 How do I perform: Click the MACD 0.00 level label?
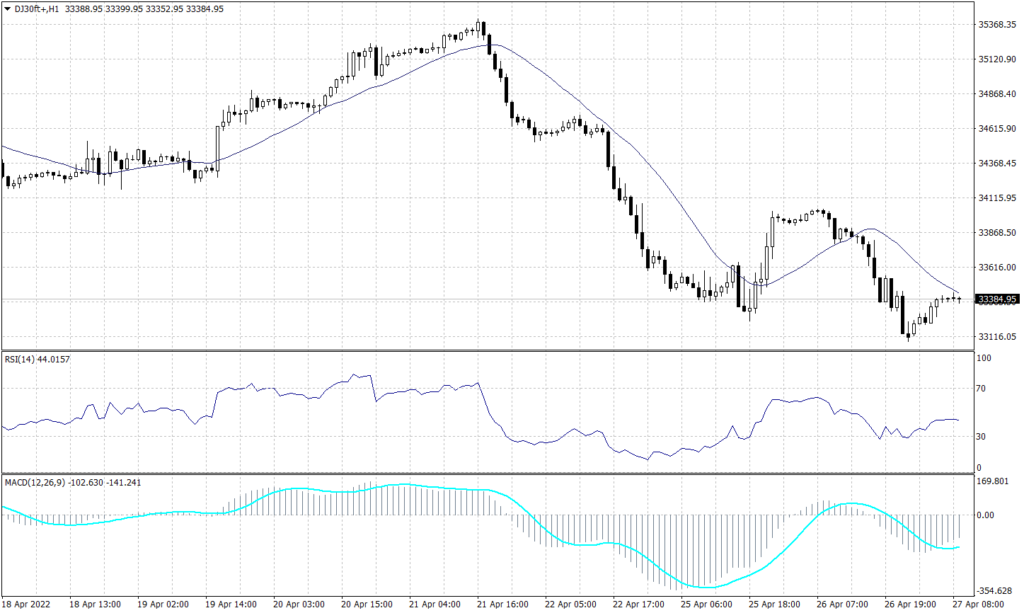tap(986, 516)
